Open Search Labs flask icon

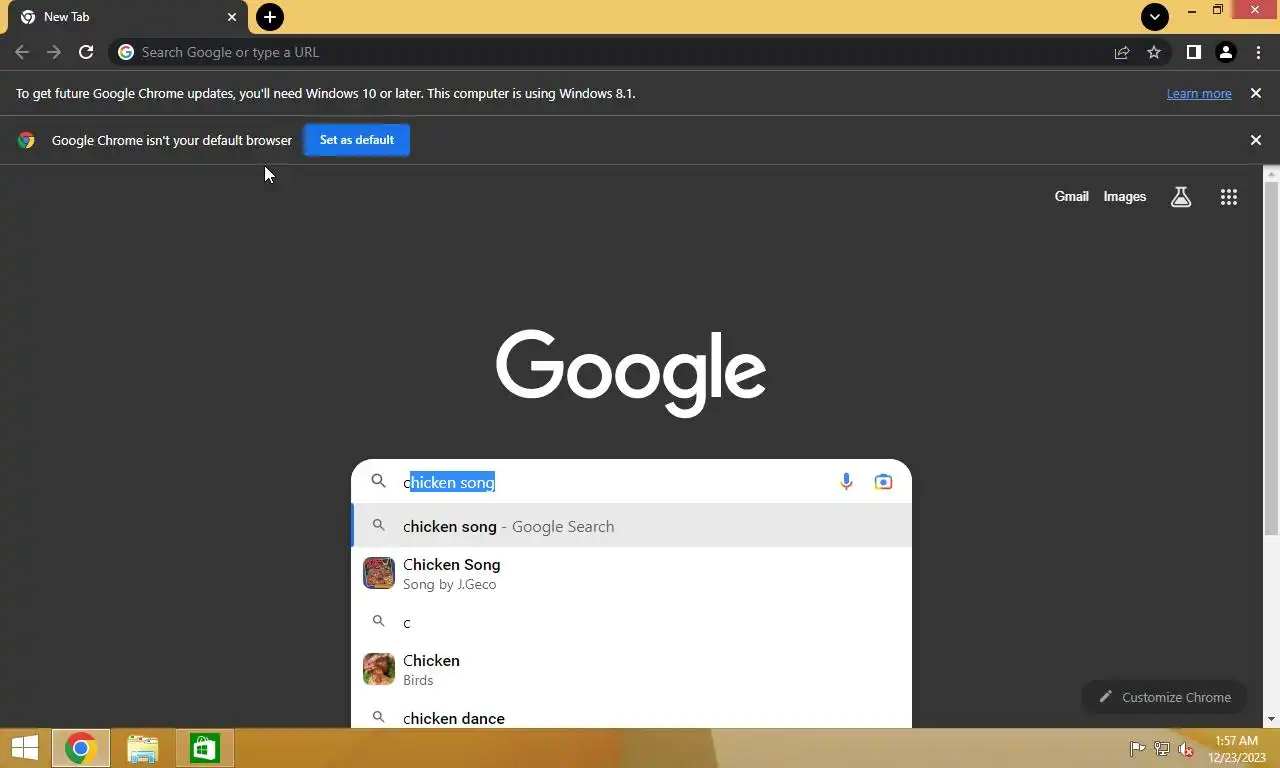point(1181,197)
